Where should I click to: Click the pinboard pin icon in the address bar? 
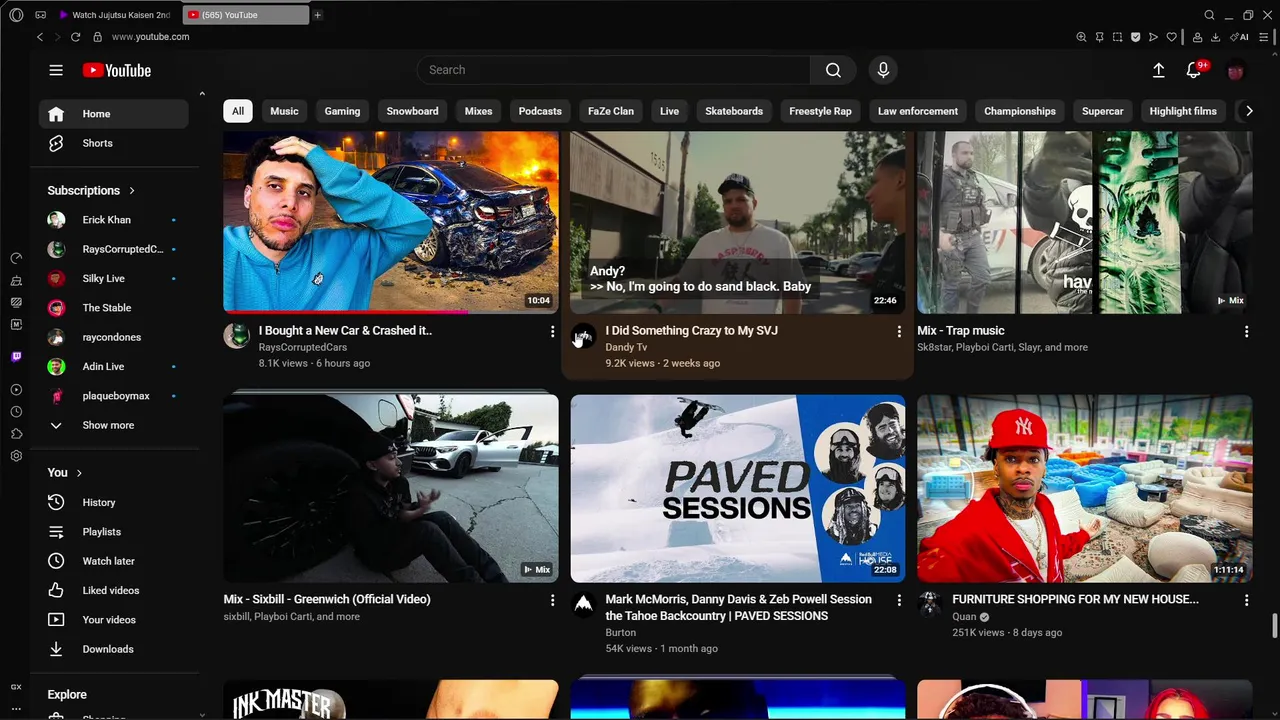(x=1099, y=37)
